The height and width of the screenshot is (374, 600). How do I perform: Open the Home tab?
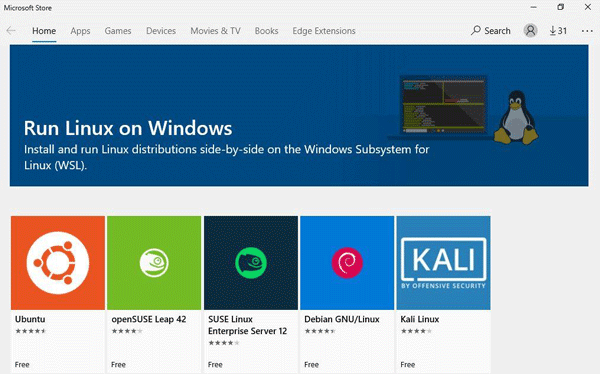coord(44,31)
